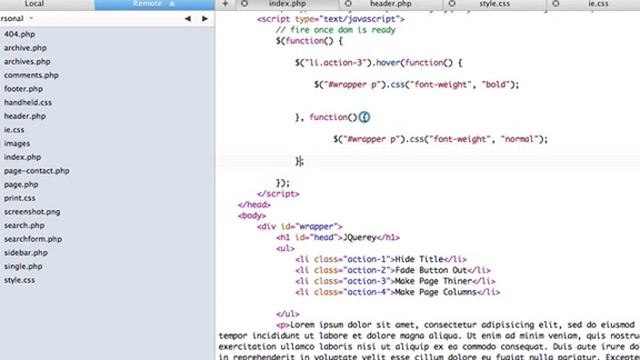Select sidebar.php in file list

[26, 253]
